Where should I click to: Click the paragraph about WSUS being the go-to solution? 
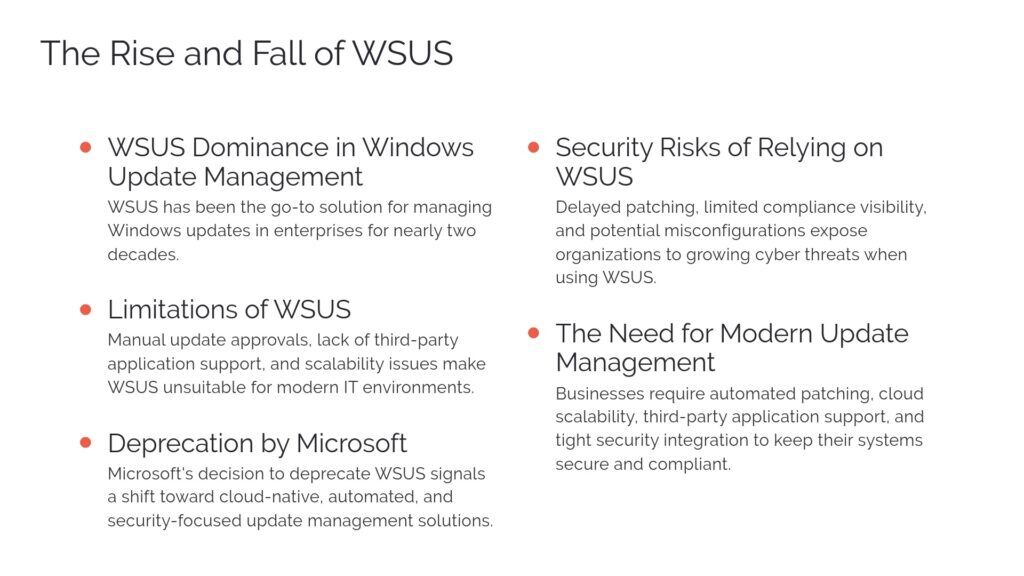click(x=299, y=231)
